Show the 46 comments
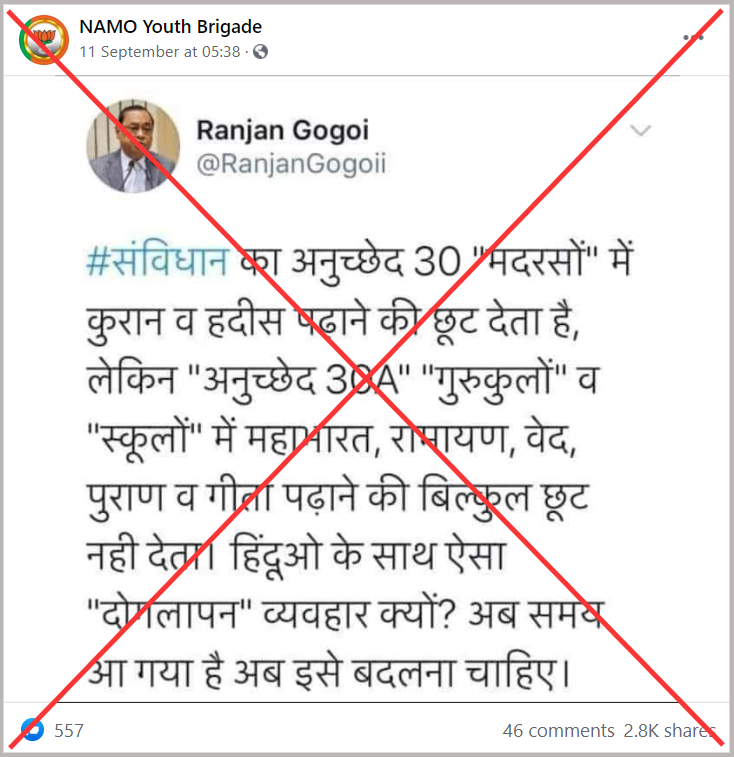Viewport: 734px width, 757px height. point(559,730)
